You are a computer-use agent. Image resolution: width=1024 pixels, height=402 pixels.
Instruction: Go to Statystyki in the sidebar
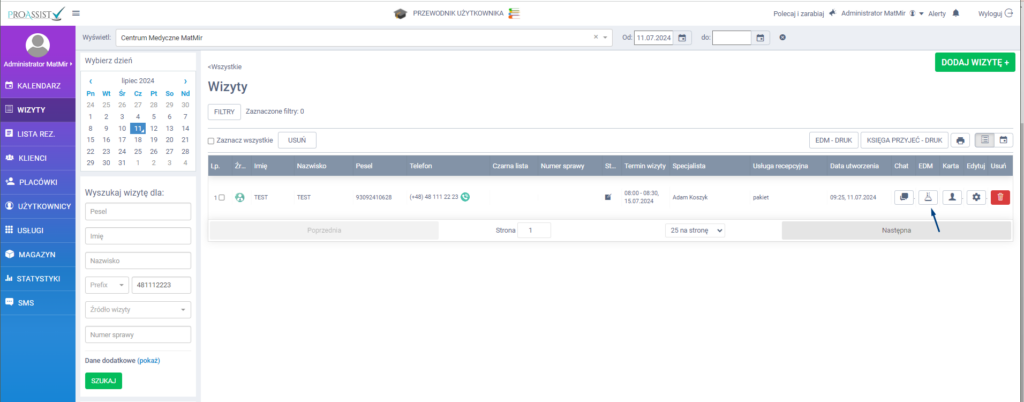[37, 278]
